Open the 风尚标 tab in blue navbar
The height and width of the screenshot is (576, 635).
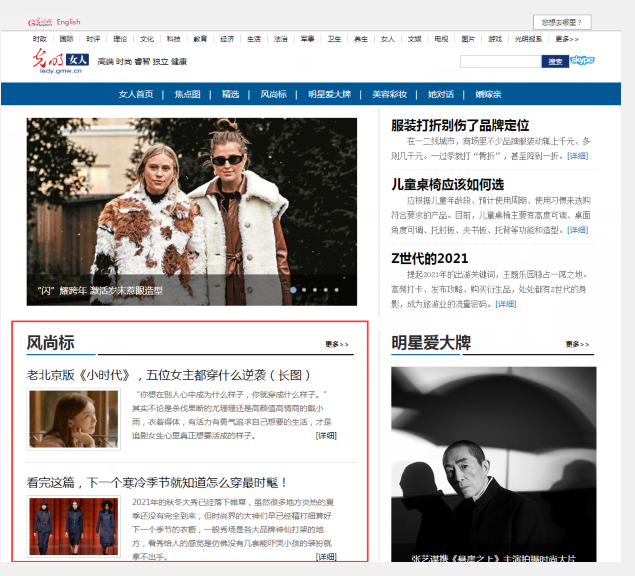tap(273, 94)
